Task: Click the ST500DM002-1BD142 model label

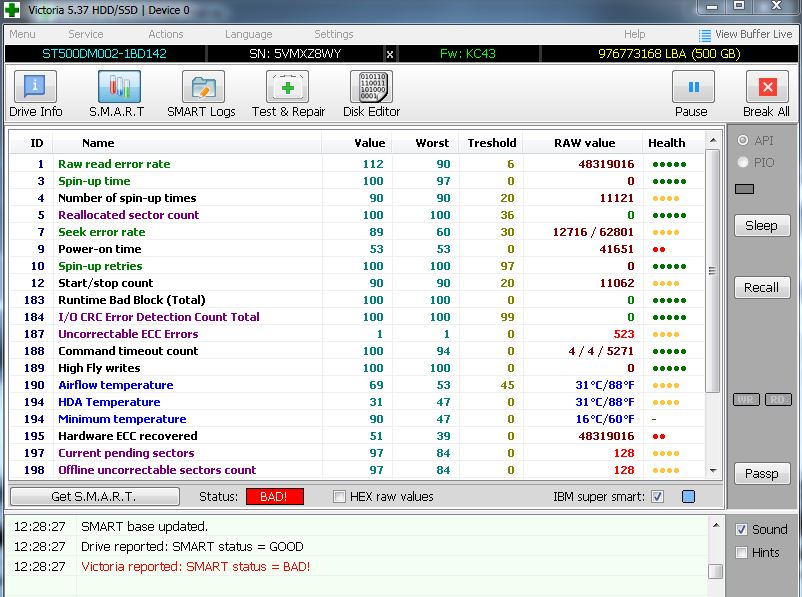Action: [x=104, y=54]
